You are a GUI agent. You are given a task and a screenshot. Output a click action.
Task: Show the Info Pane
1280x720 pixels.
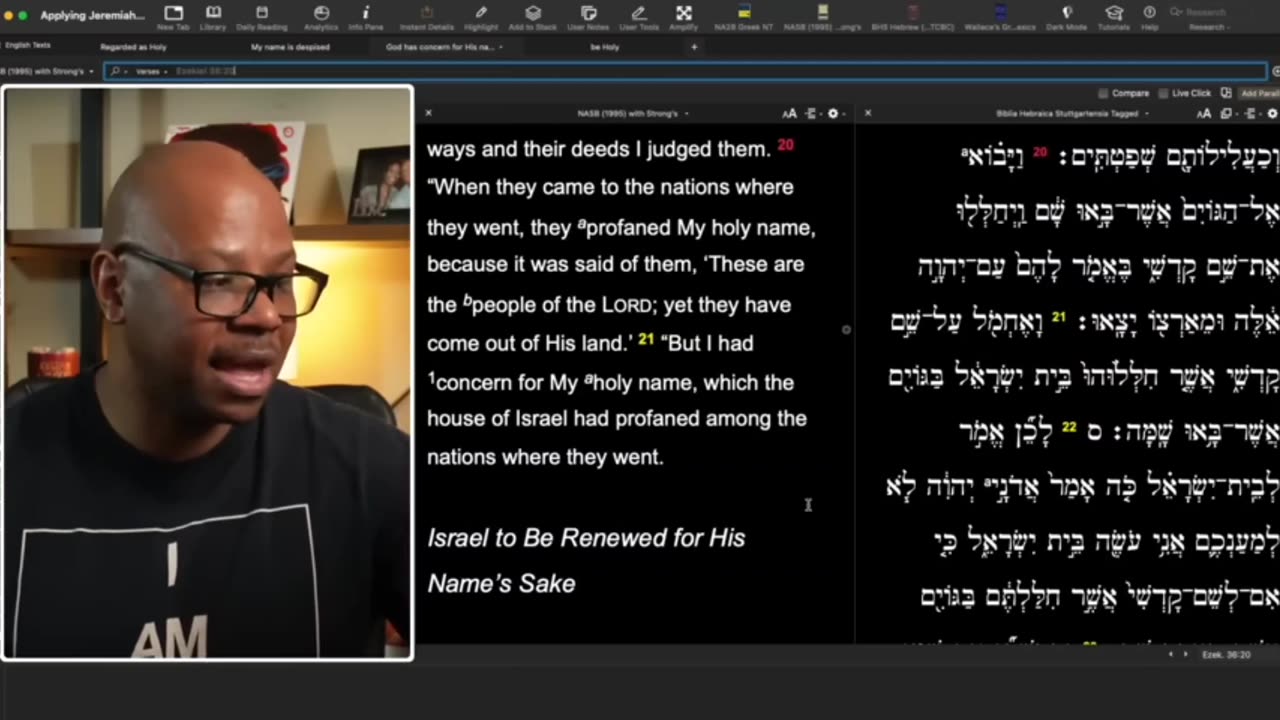coord(365,17)
